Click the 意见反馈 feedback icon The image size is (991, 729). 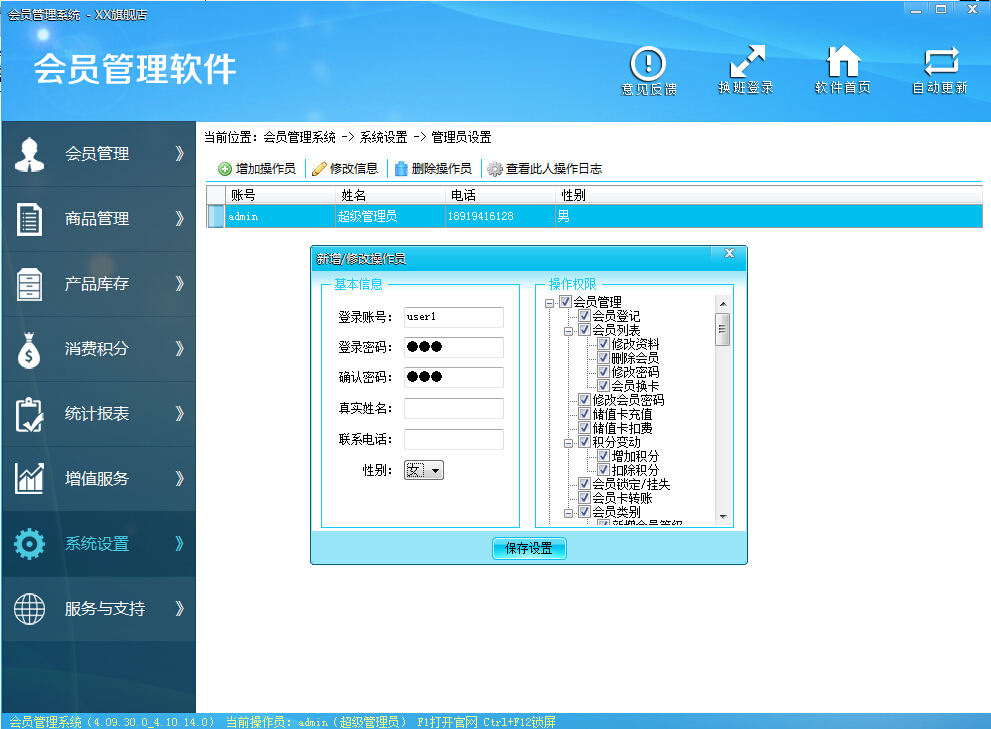tap(649, 63)
